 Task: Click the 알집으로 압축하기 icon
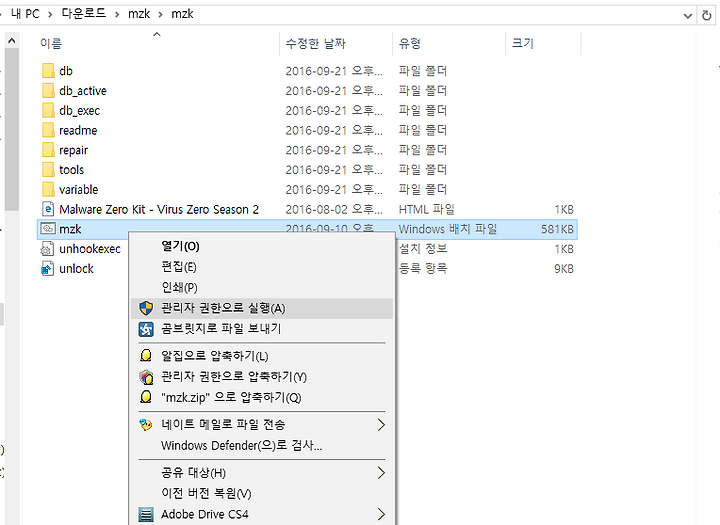point(146,356)
